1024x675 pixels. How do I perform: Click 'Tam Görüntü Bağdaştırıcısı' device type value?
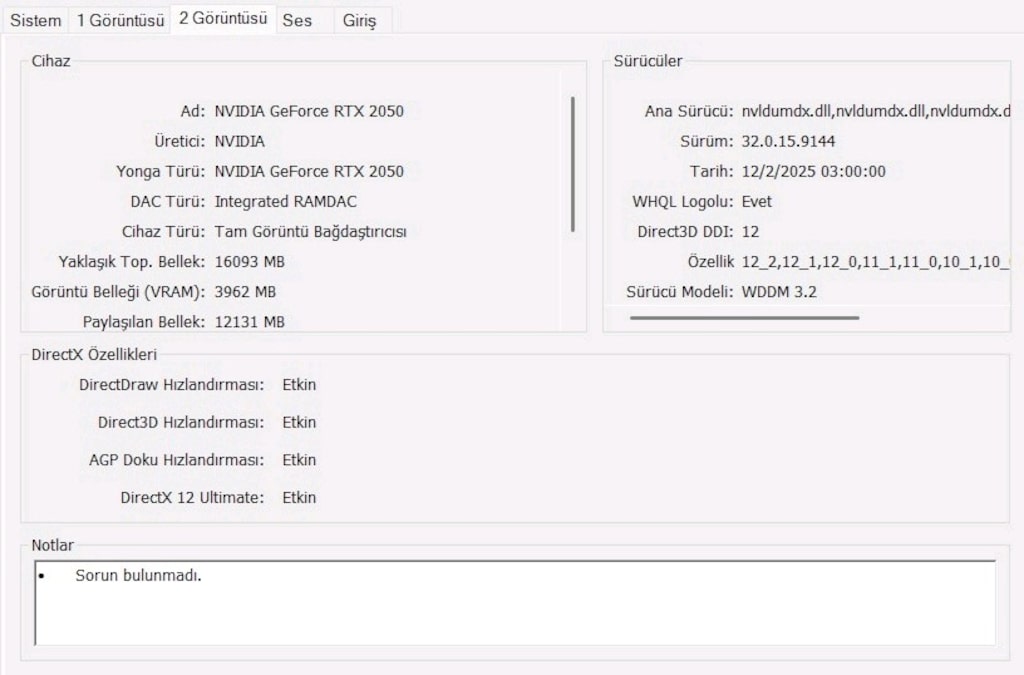310,232
